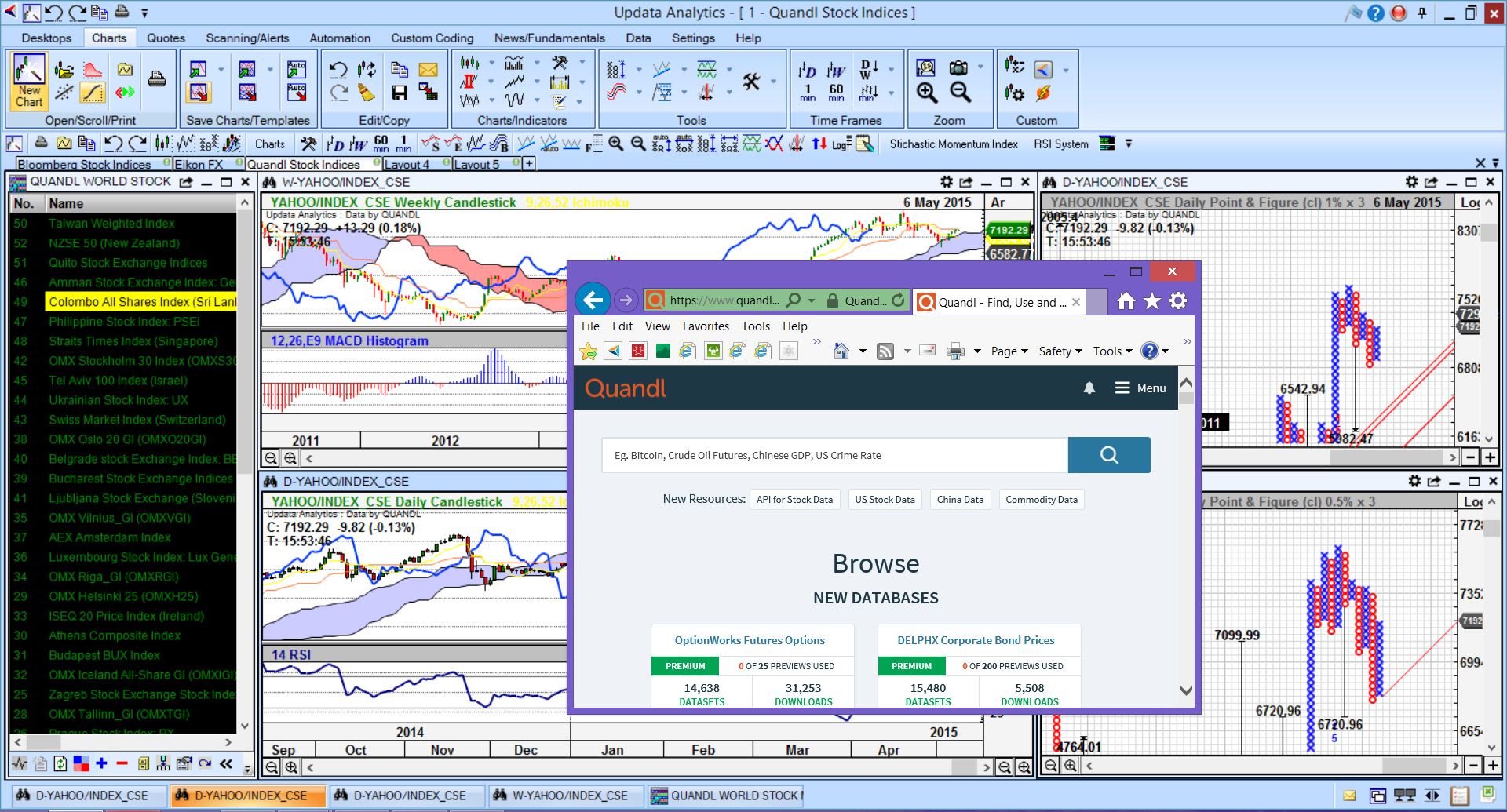Click the email envelope icon in Edit/Copy

pos(428,70)
